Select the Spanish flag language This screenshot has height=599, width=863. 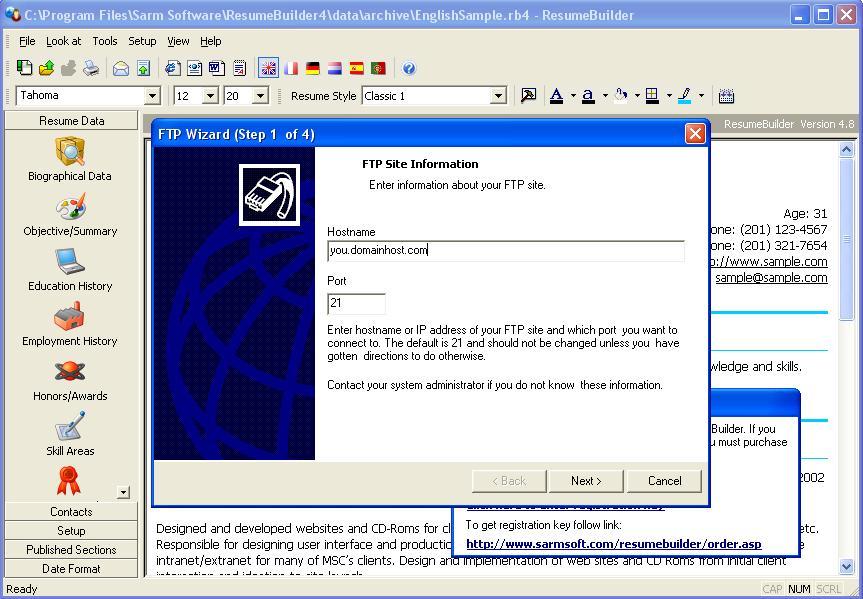tap(357, 68)
